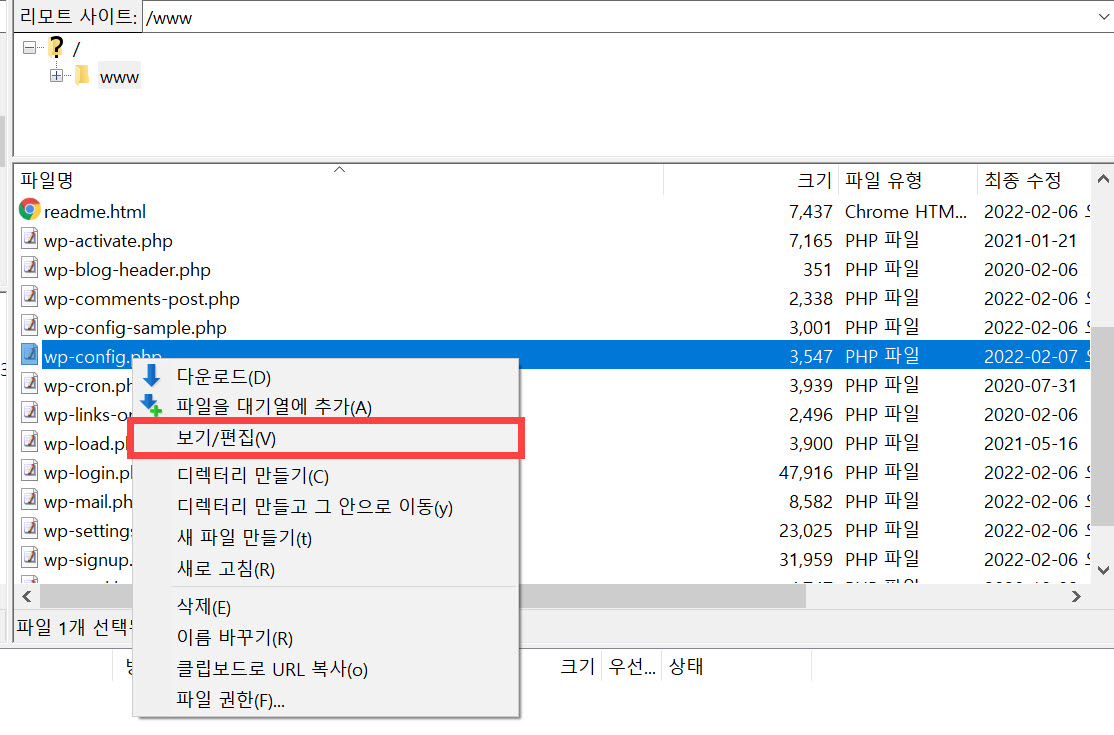Click the remote site path input field
This screenshot has width=1114, height=735.
click(x=618, y=17)
